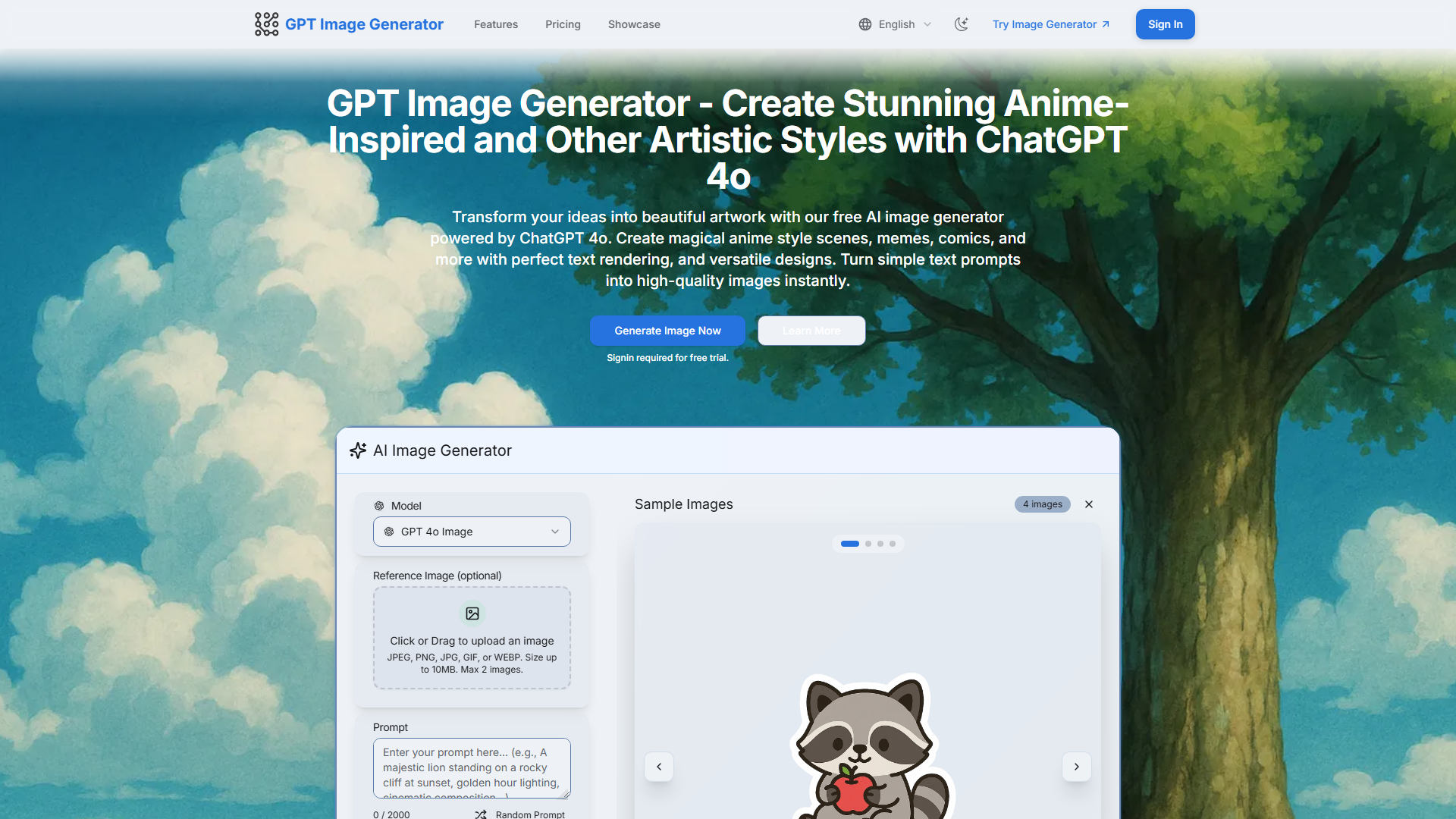Screen dimensions: 1456x819
Task: Expand the English language dropdown
Action: click(896, 24)
